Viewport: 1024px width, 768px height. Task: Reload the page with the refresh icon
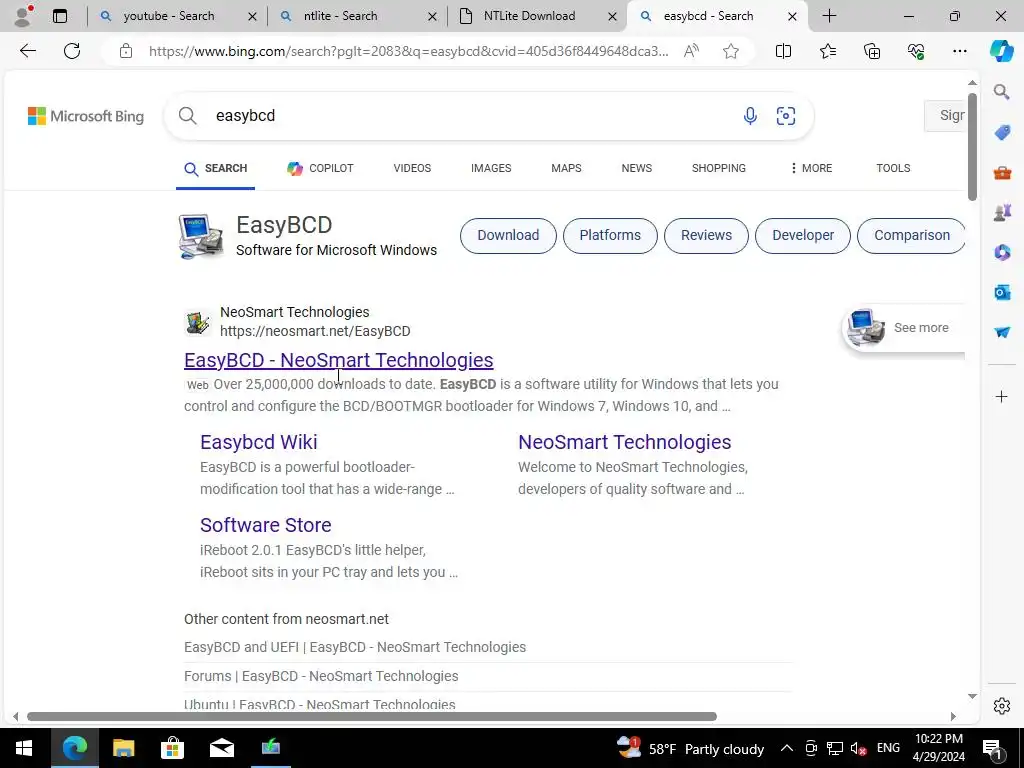tap(72, 51)
